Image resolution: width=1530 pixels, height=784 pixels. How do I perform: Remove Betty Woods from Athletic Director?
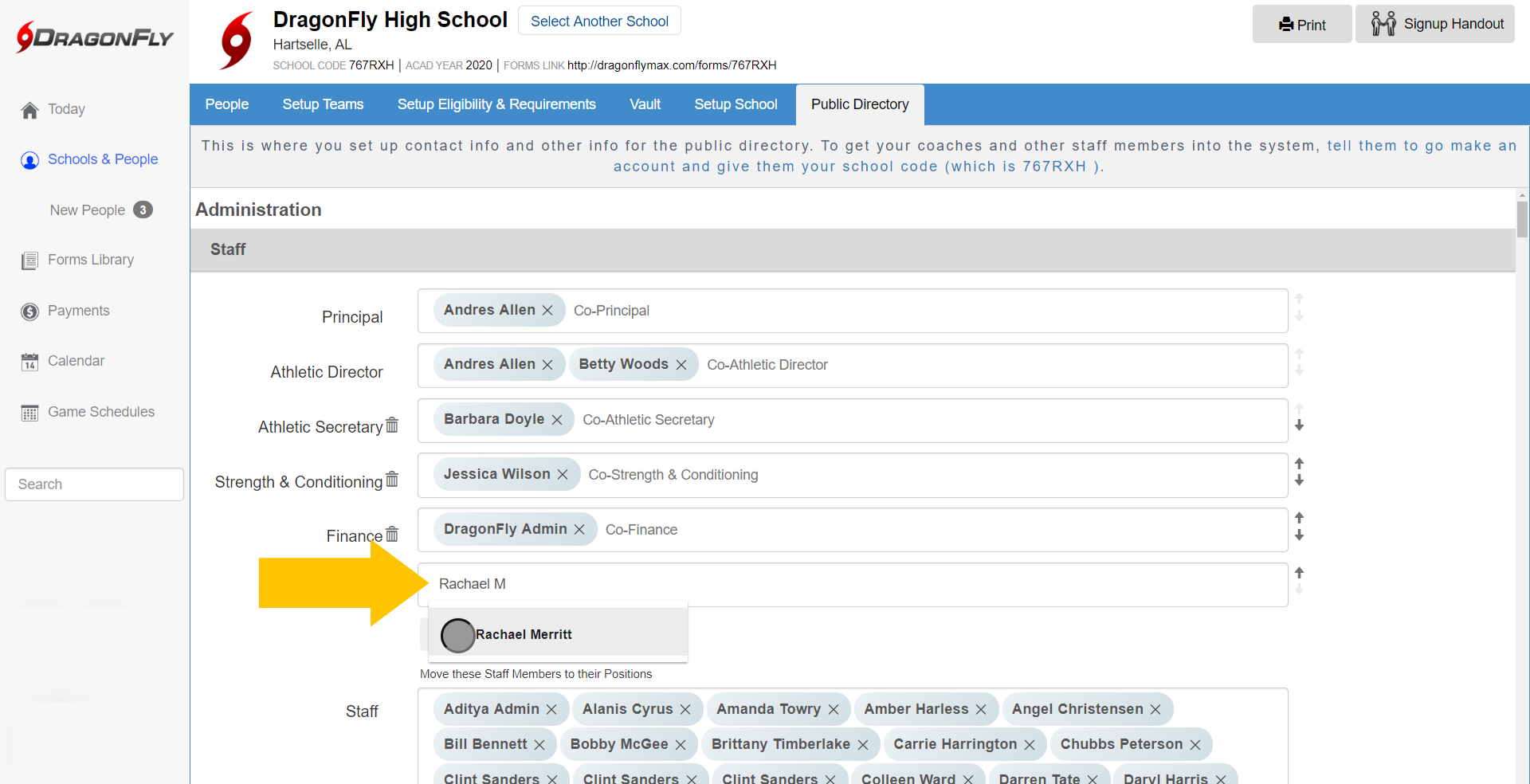coord(681,365)
